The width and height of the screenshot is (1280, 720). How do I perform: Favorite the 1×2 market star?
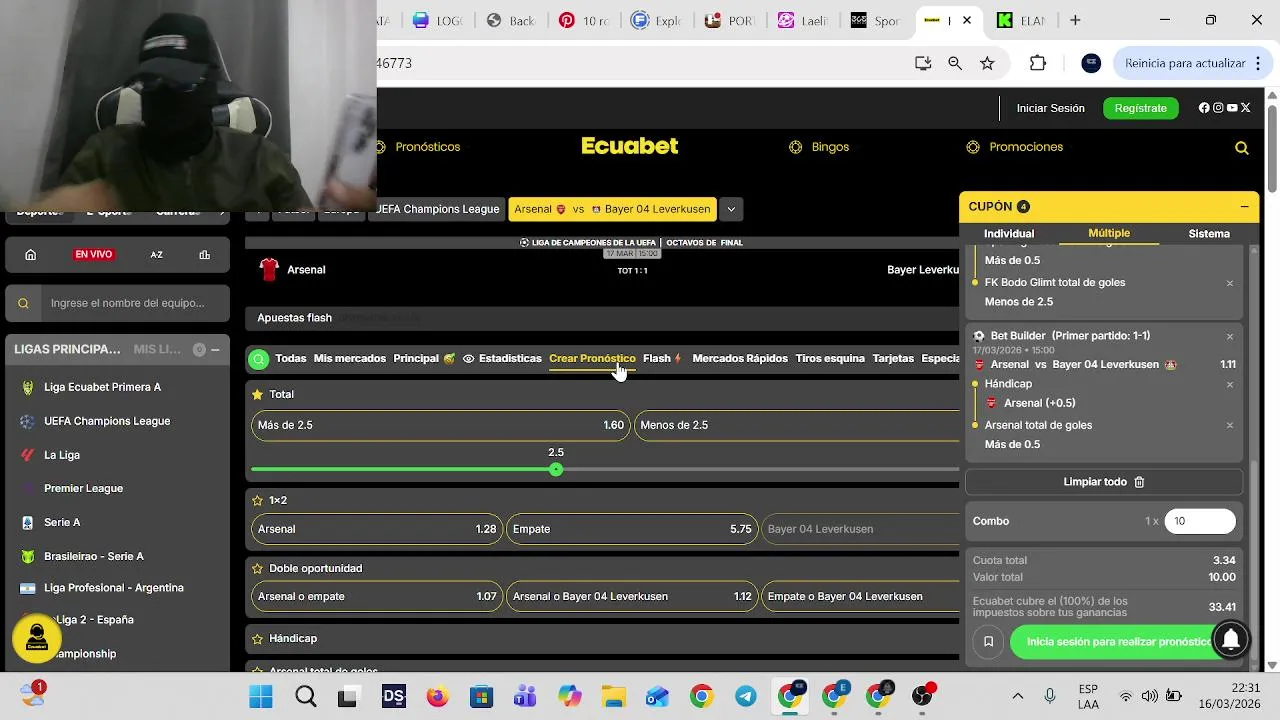(x=257, y=500)
